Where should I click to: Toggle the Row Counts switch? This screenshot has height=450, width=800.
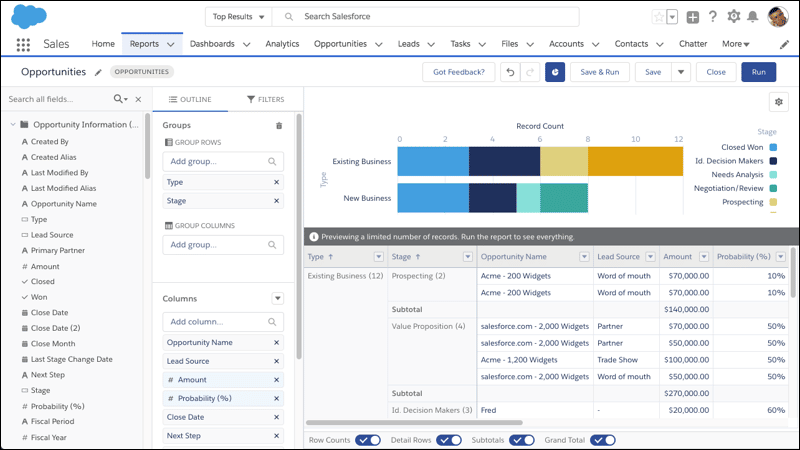[x=368, y=440]
